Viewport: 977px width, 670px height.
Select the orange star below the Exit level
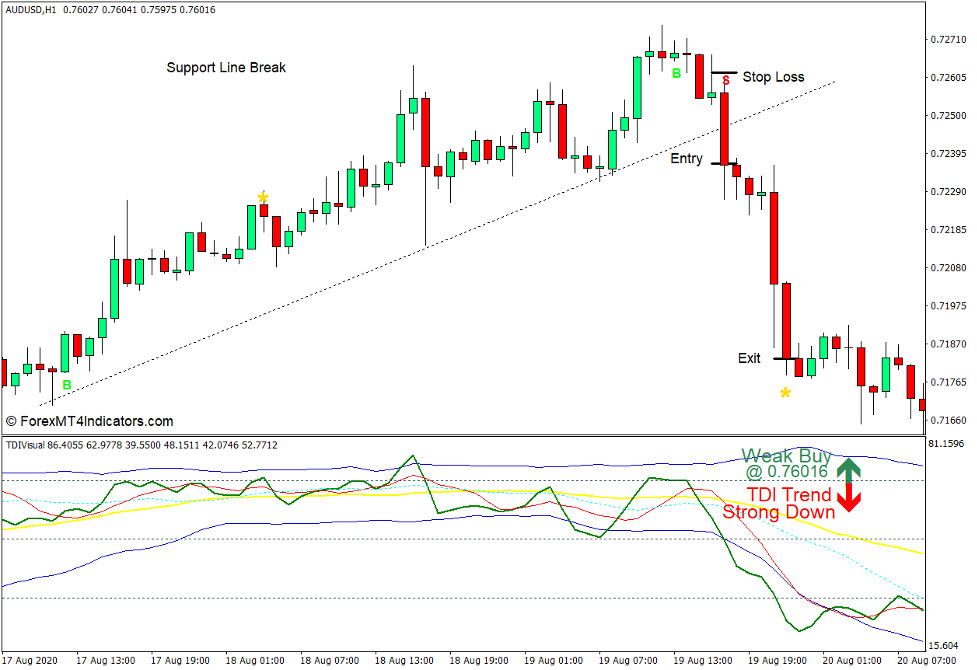point(785,393)
